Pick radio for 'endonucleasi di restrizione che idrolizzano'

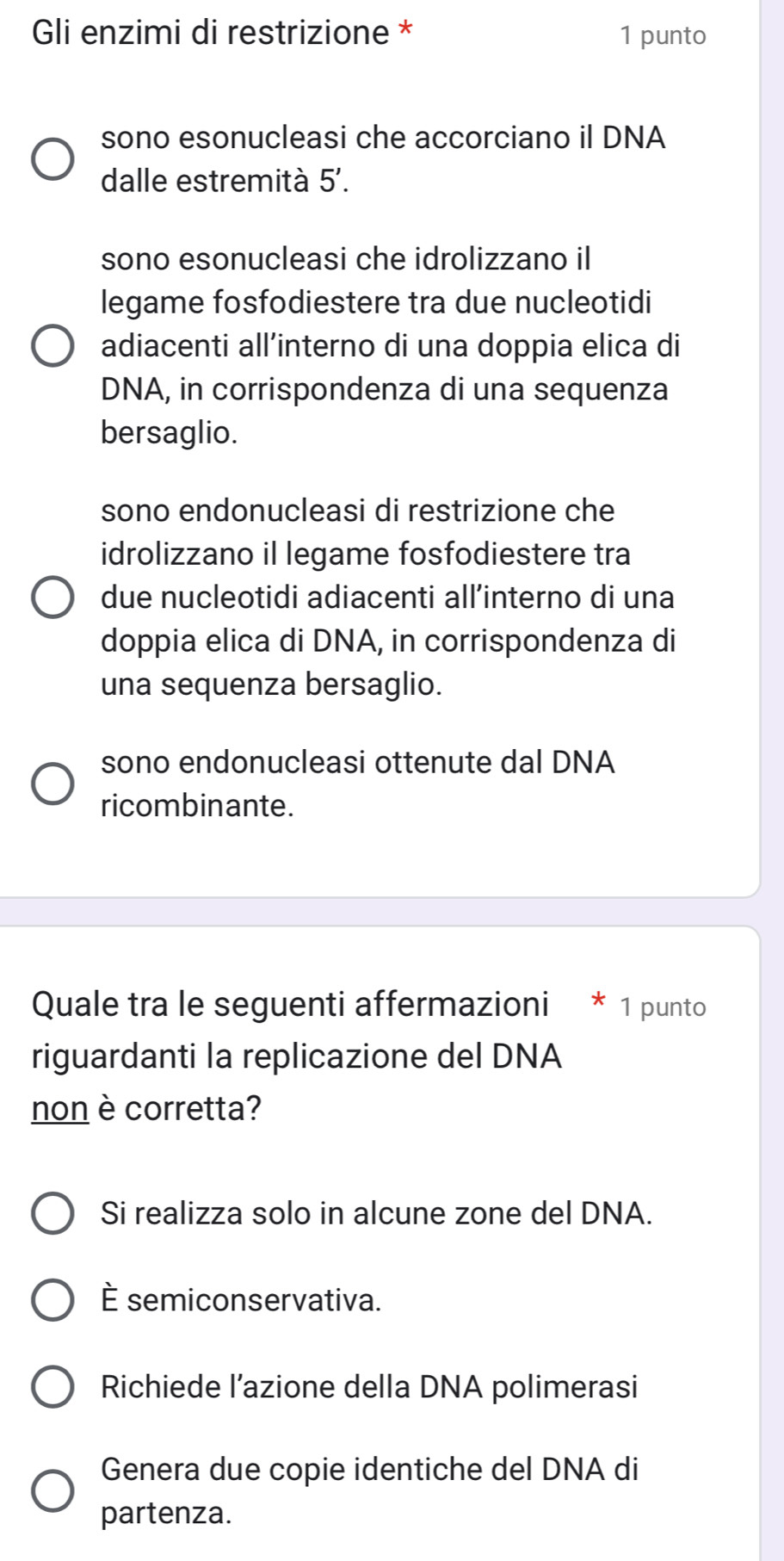click(x=52, y=598)
